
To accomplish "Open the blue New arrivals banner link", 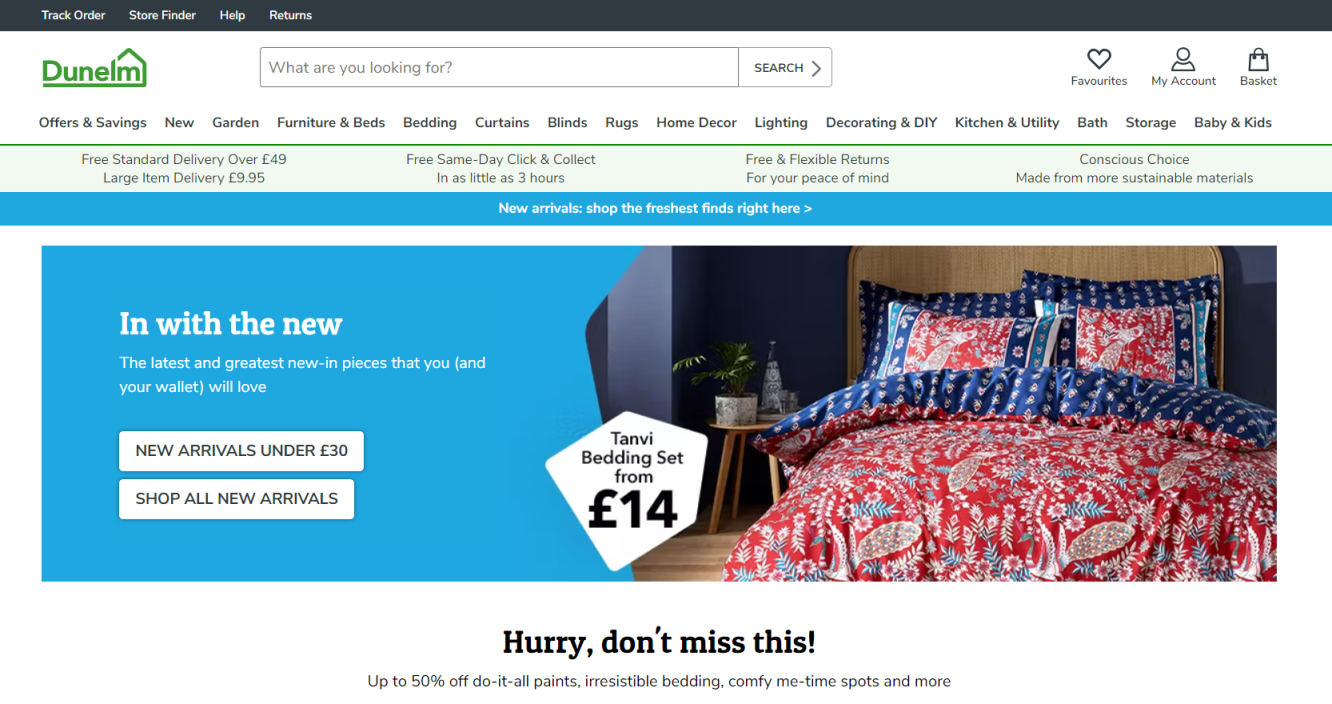I will (x=655, y=208).
